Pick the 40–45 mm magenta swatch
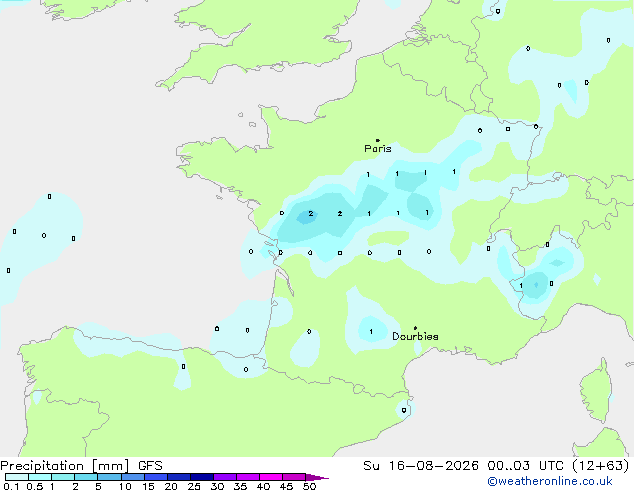 (x=271, y=477)
